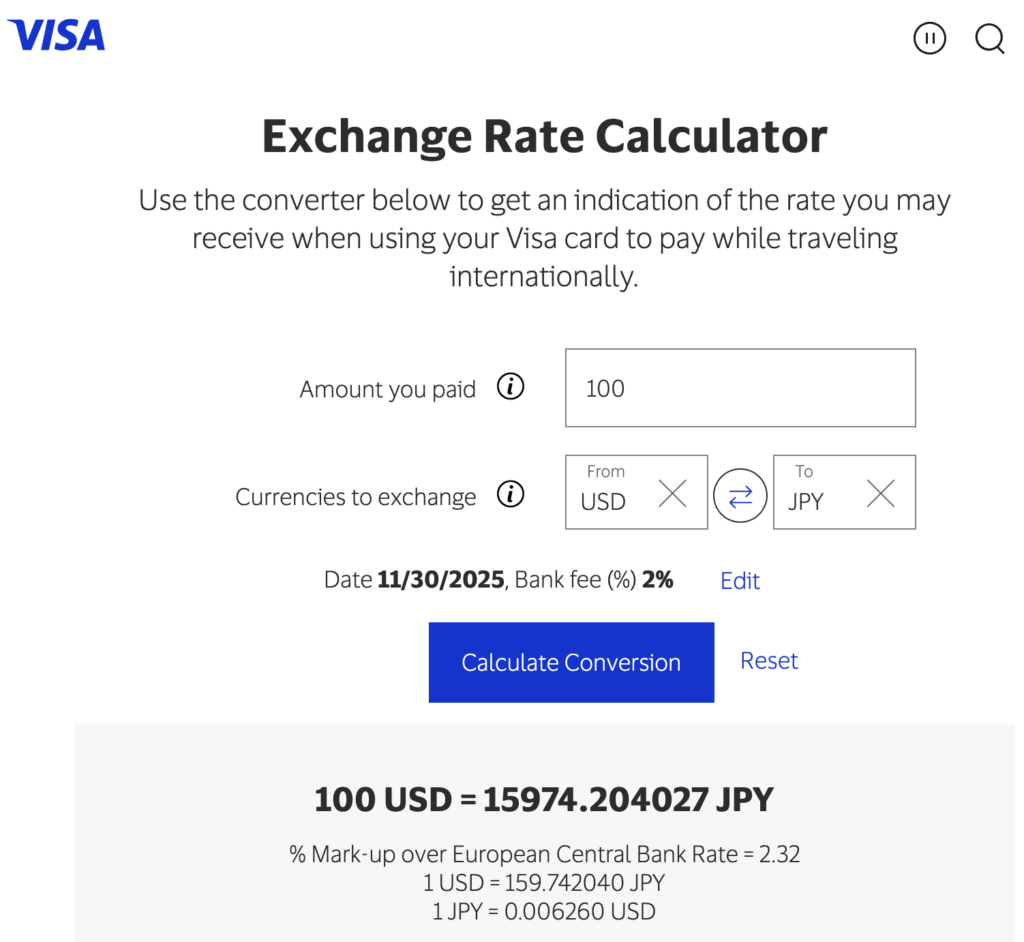Show info for Currencies to exchange

click(x=511, y=494)
